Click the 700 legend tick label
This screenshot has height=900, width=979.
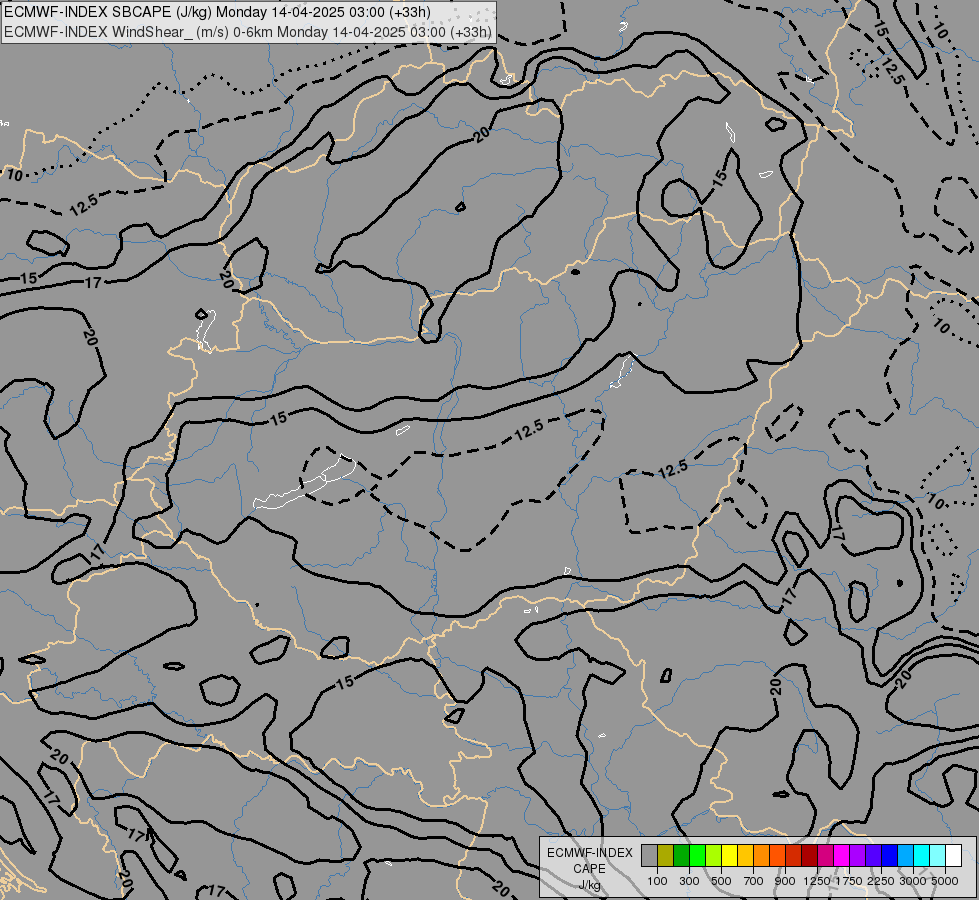click(754, 881)
